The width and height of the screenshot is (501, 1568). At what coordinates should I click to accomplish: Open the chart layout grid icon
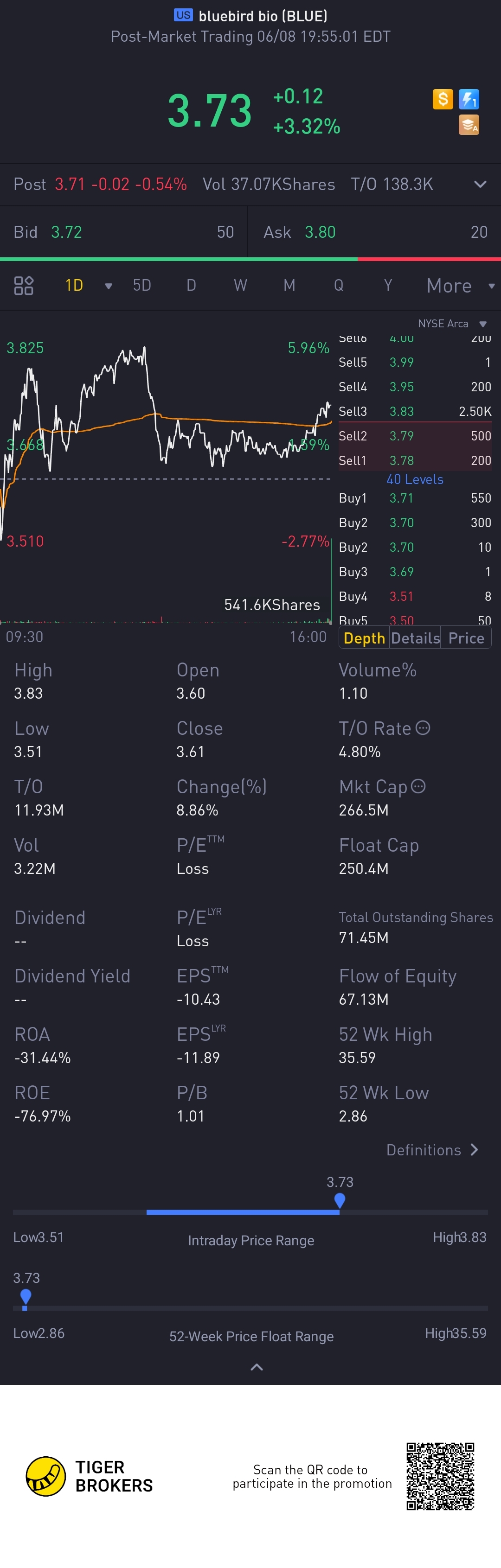coord(24,286)
